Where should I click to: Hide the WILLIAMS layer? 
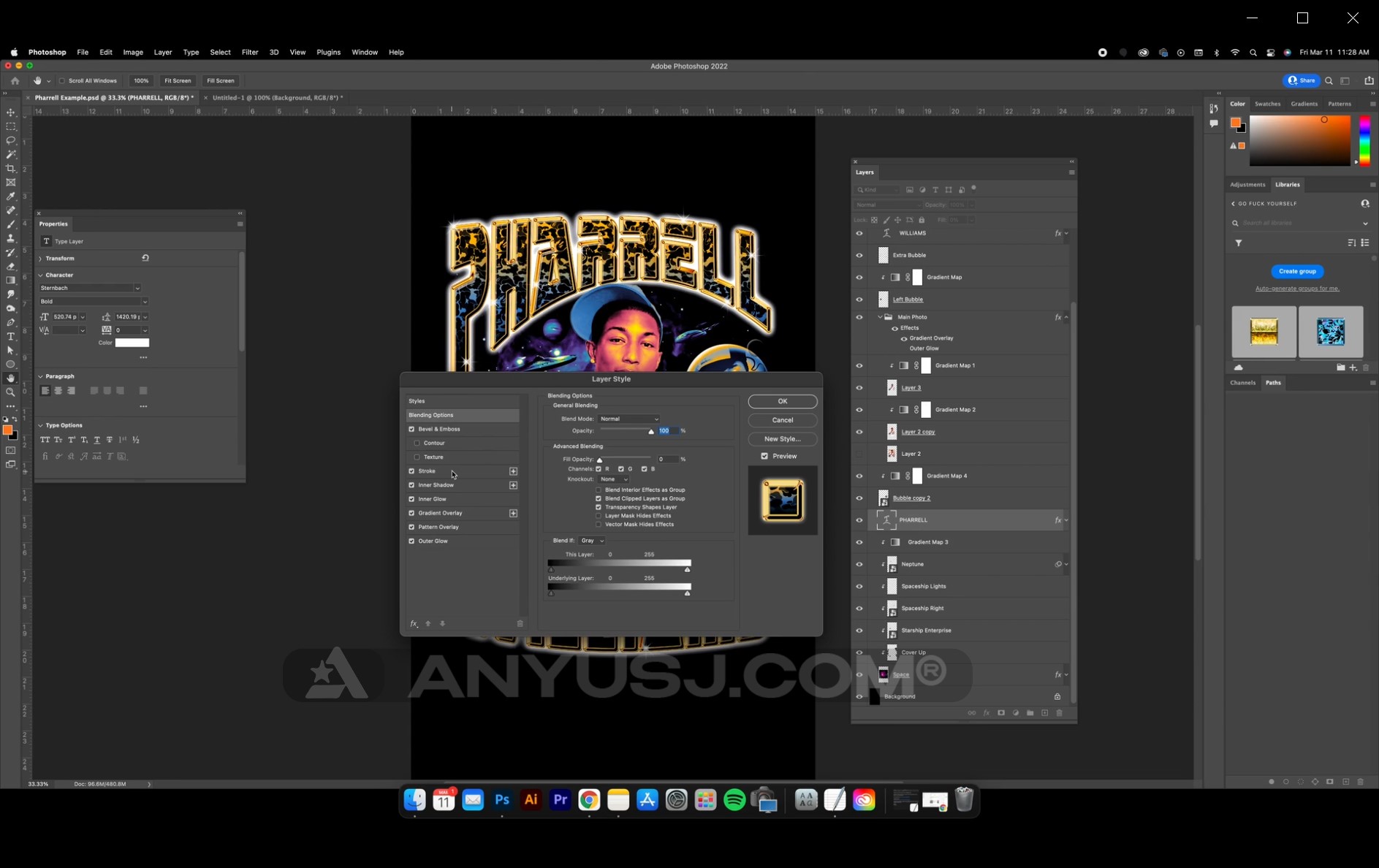859,234
